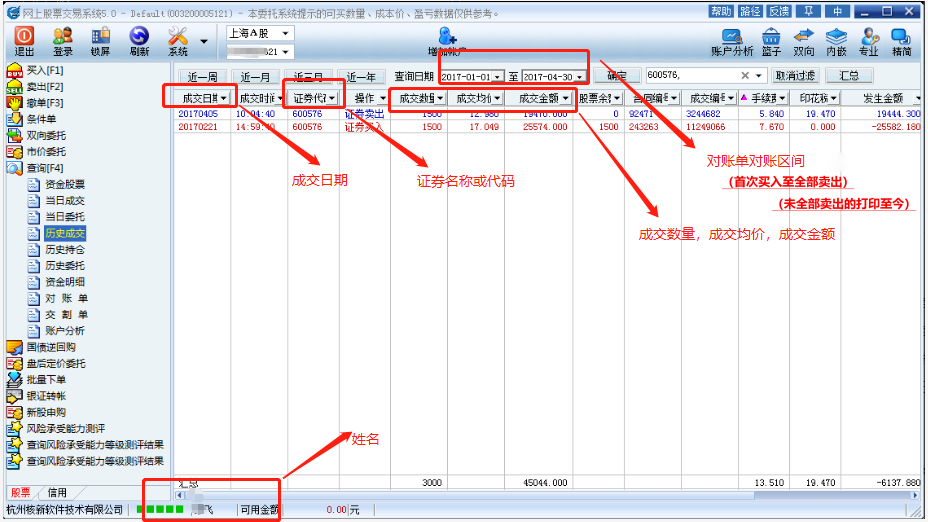Screen dimensions: 928x522
Task: Click the 退出 (exit) toolbar icon
Action: pyautogui.click(x=24, y=41)
